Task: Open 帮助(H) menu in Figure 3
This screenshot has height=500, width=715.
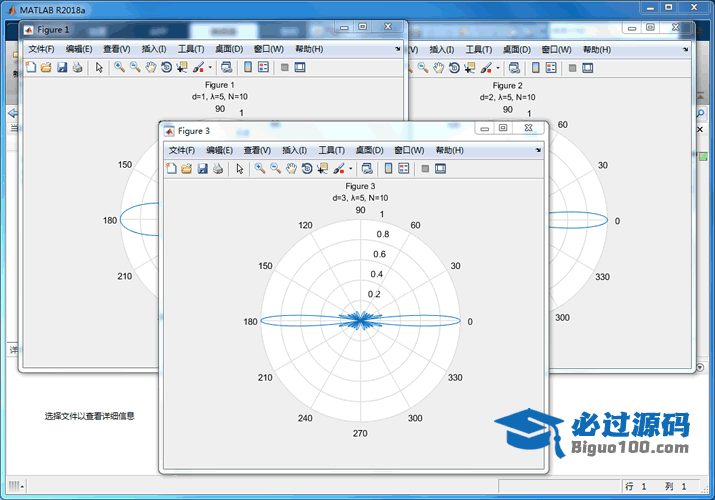Action: (x=450, y=150)
